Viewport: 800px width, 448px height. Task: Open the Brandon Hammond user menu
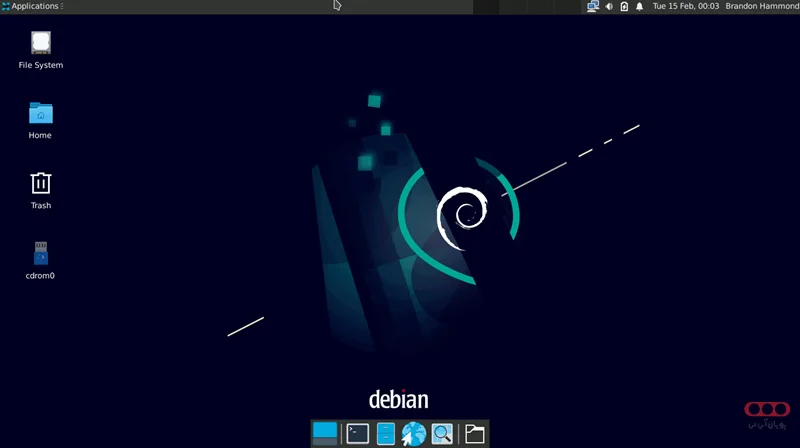tap(762, 6)
